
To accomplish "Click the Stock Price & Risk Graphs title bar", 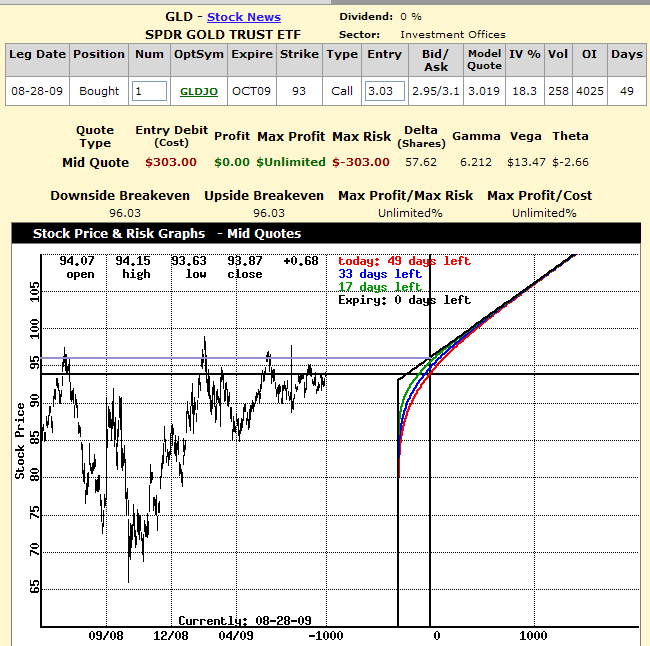I will (326, 233).
